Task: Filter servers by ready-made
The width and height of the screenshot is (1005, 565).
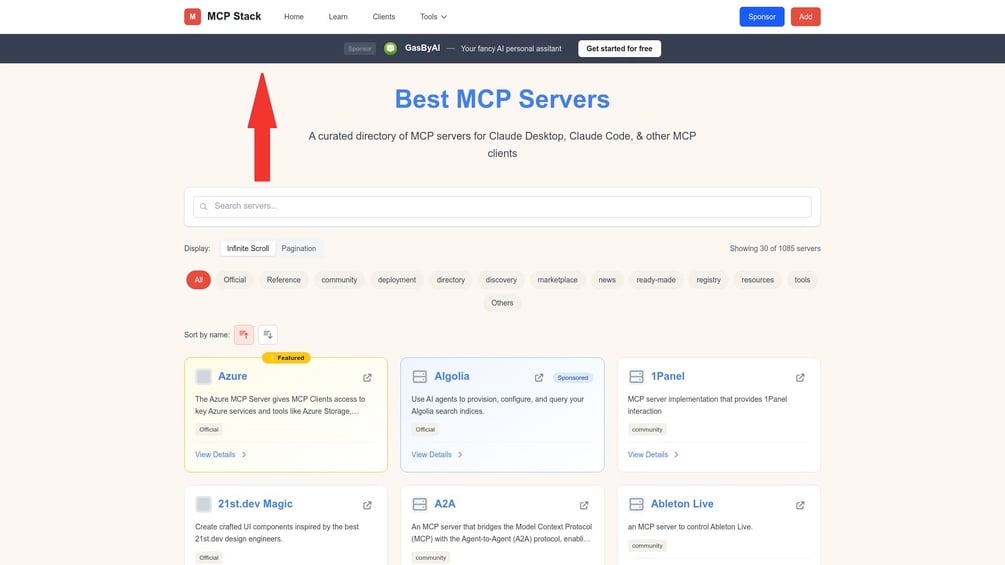Action: pos(656,280)
